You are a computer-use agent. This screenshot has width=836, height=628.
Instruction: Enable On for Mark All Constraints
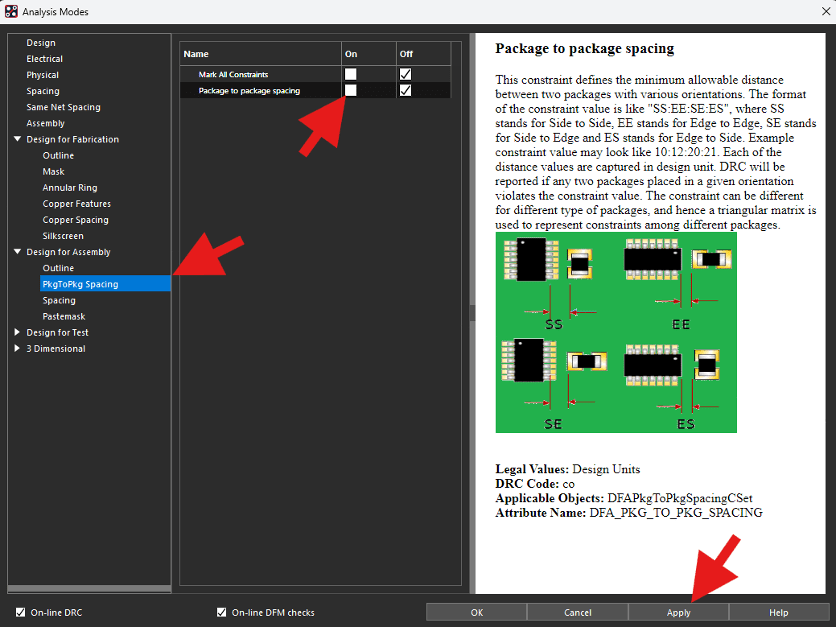350,74
